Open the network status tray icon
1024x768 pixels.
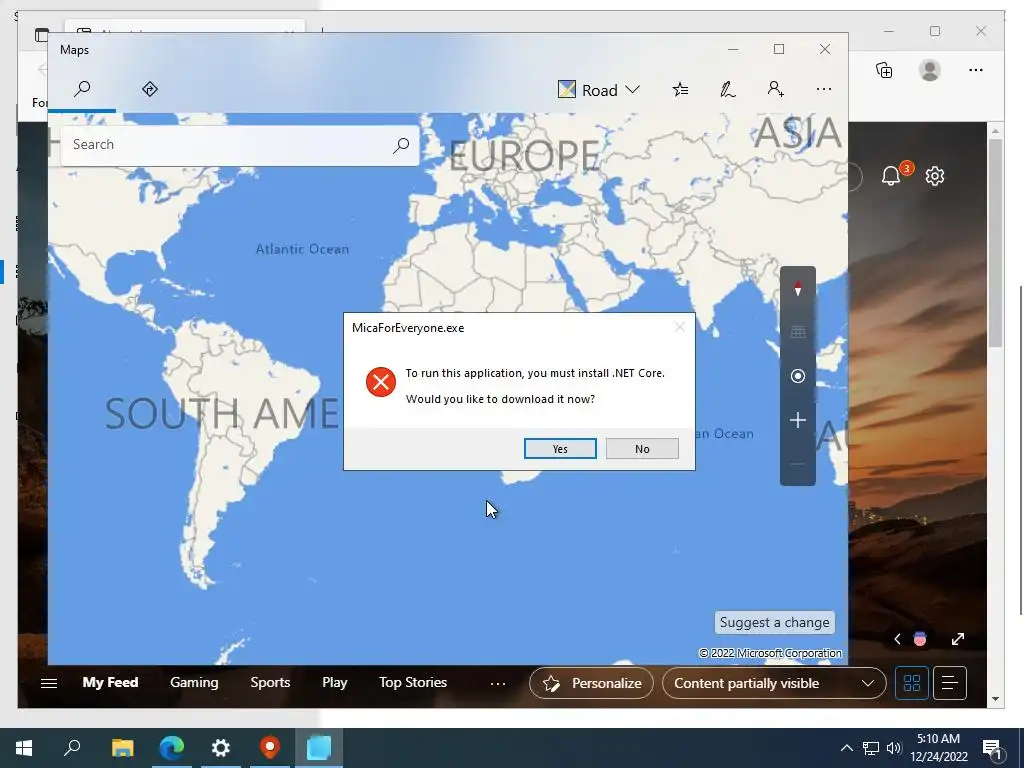coord(871,748)
